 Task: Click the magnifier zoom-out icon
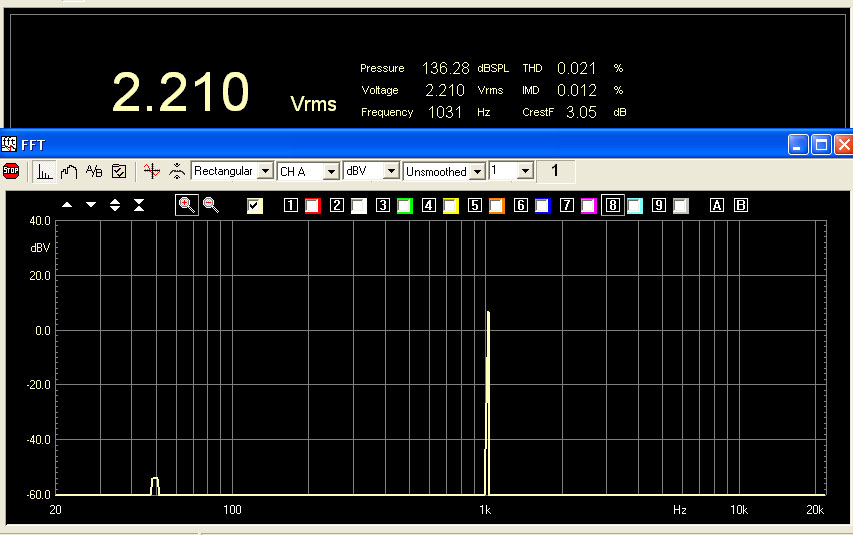(210, 205)
